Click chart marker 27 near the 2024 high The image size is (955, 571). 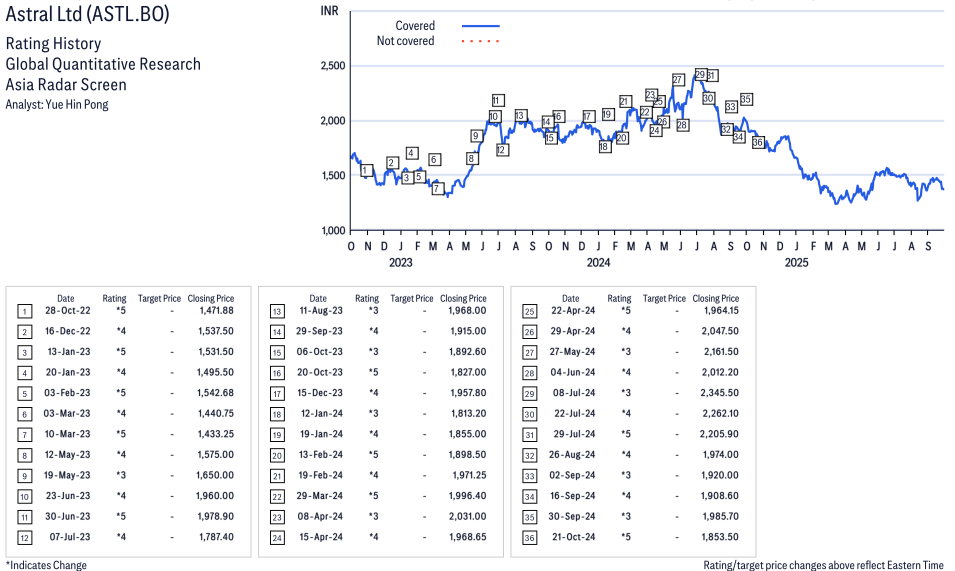point(678,79)
